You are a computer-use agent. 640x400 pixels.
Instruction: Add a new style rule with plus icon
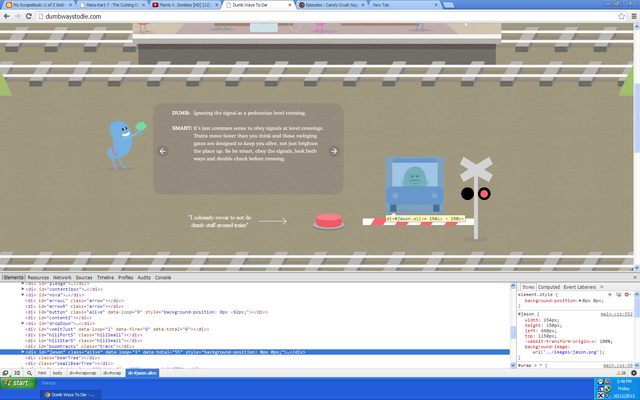click(x=610, y=294)
